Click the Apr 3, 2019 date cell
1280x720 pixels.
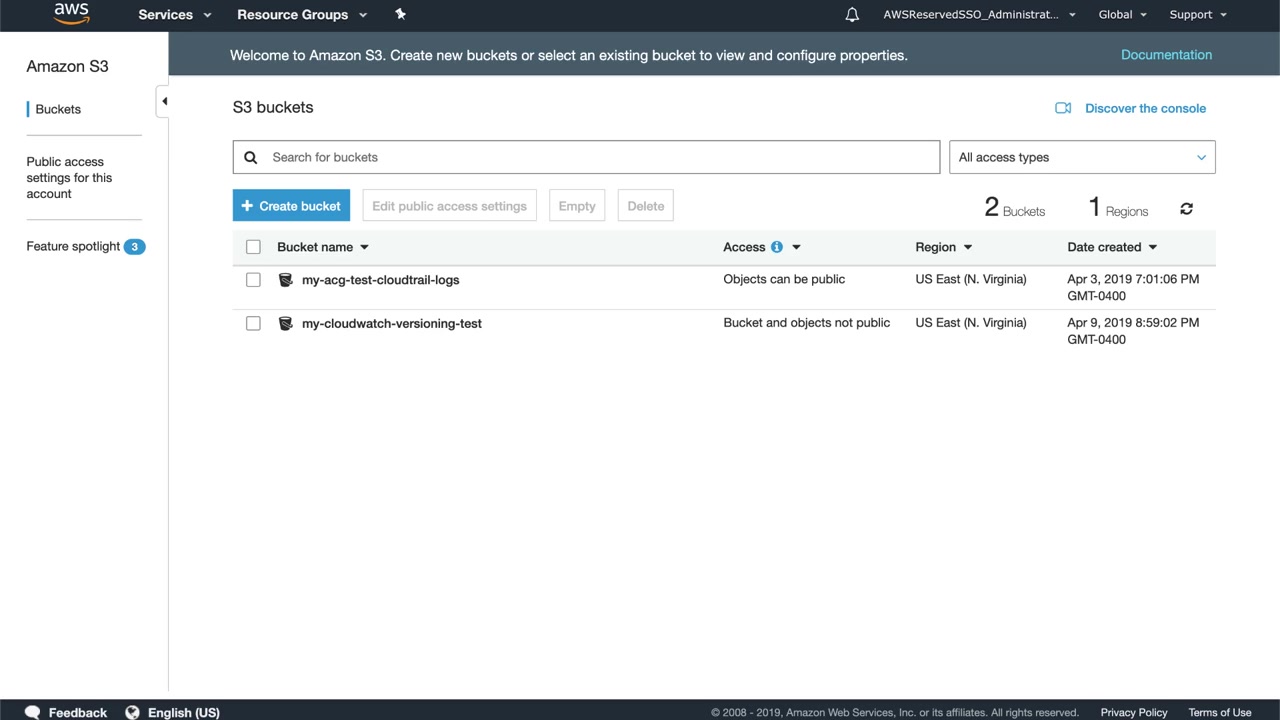(x=1133, y=287)
